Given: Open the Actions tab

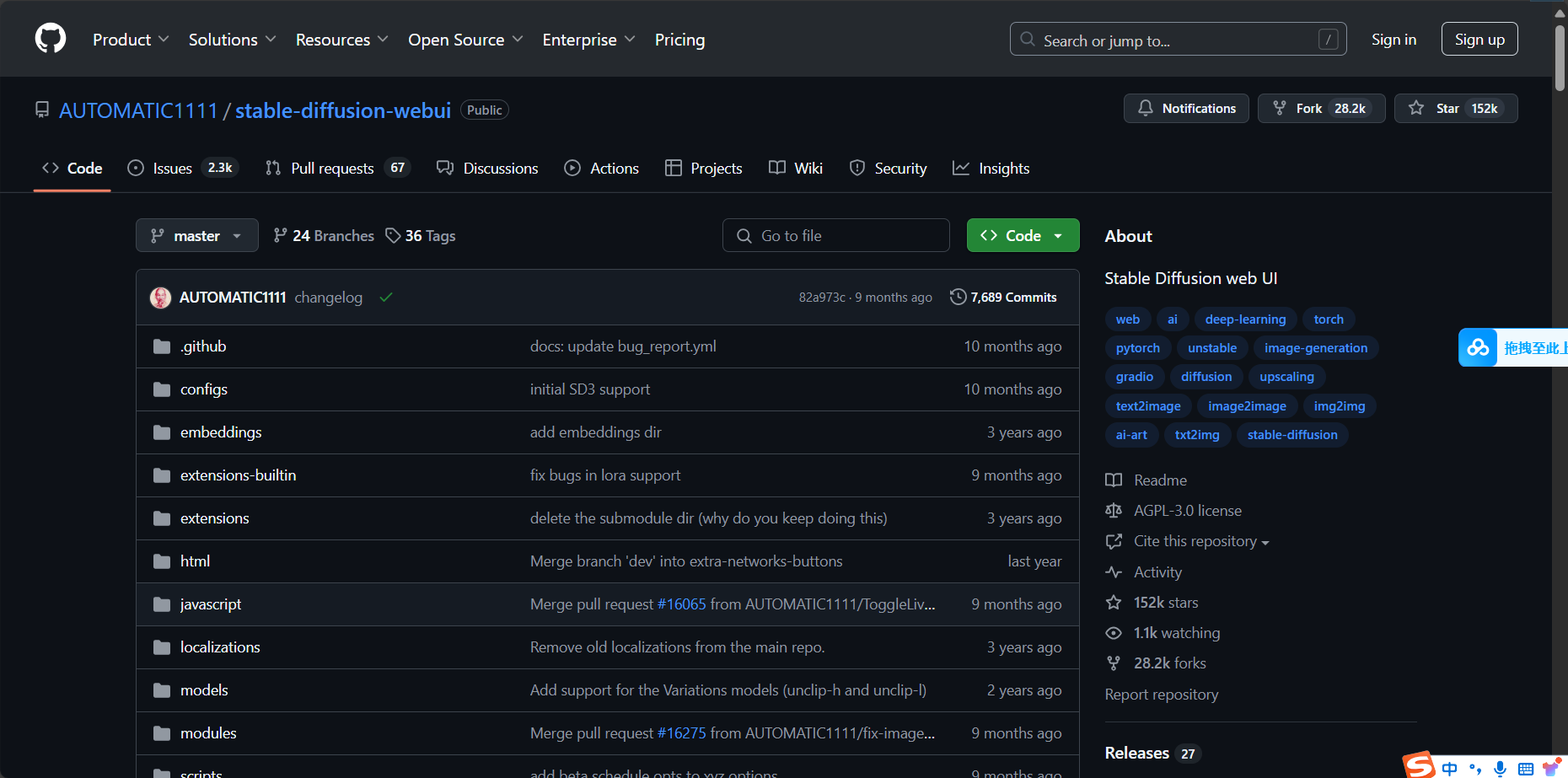Looking at the screenshot, I should click(x=602, y=168).
